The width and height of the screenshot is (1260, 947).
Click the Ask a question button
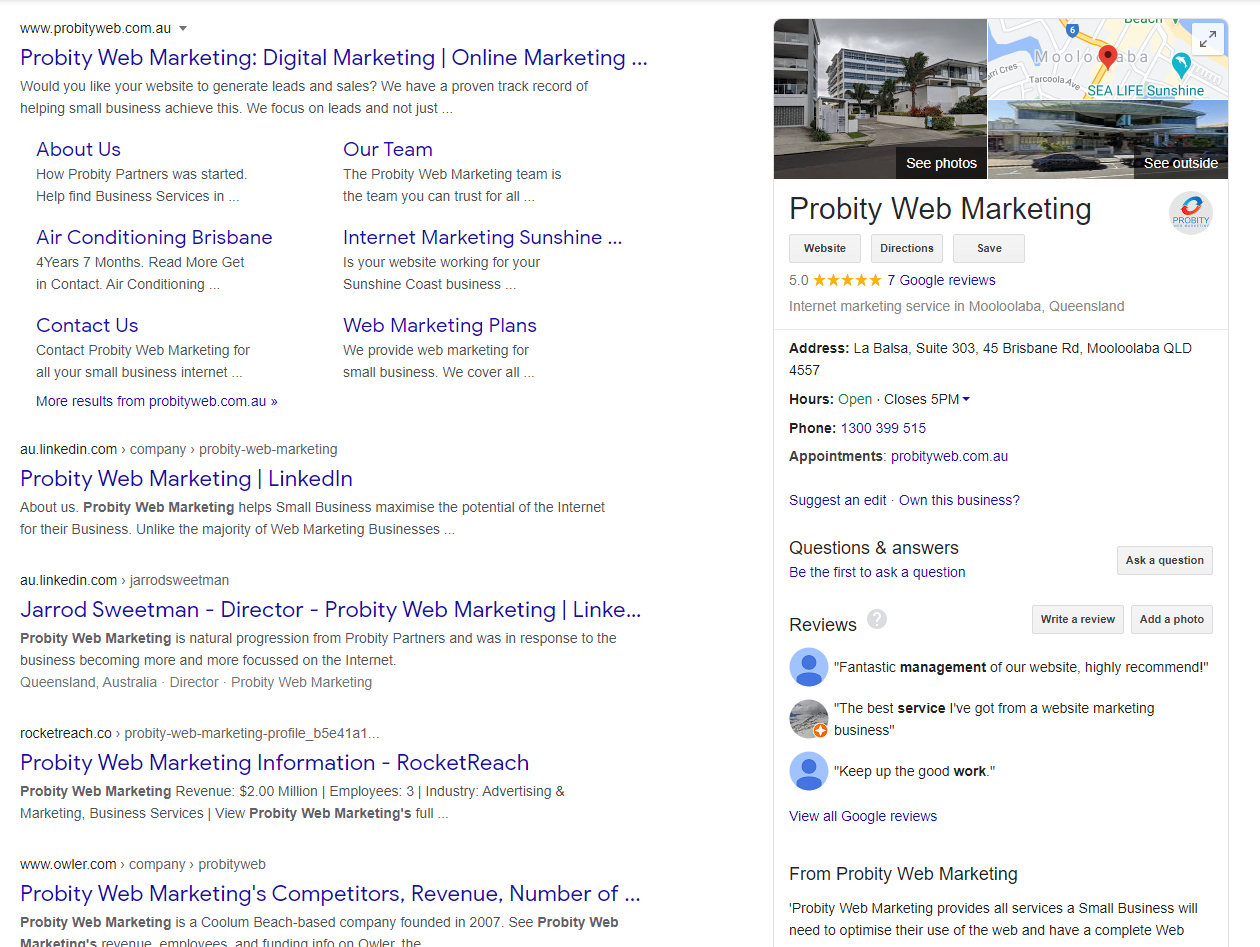pos(1165,560)
